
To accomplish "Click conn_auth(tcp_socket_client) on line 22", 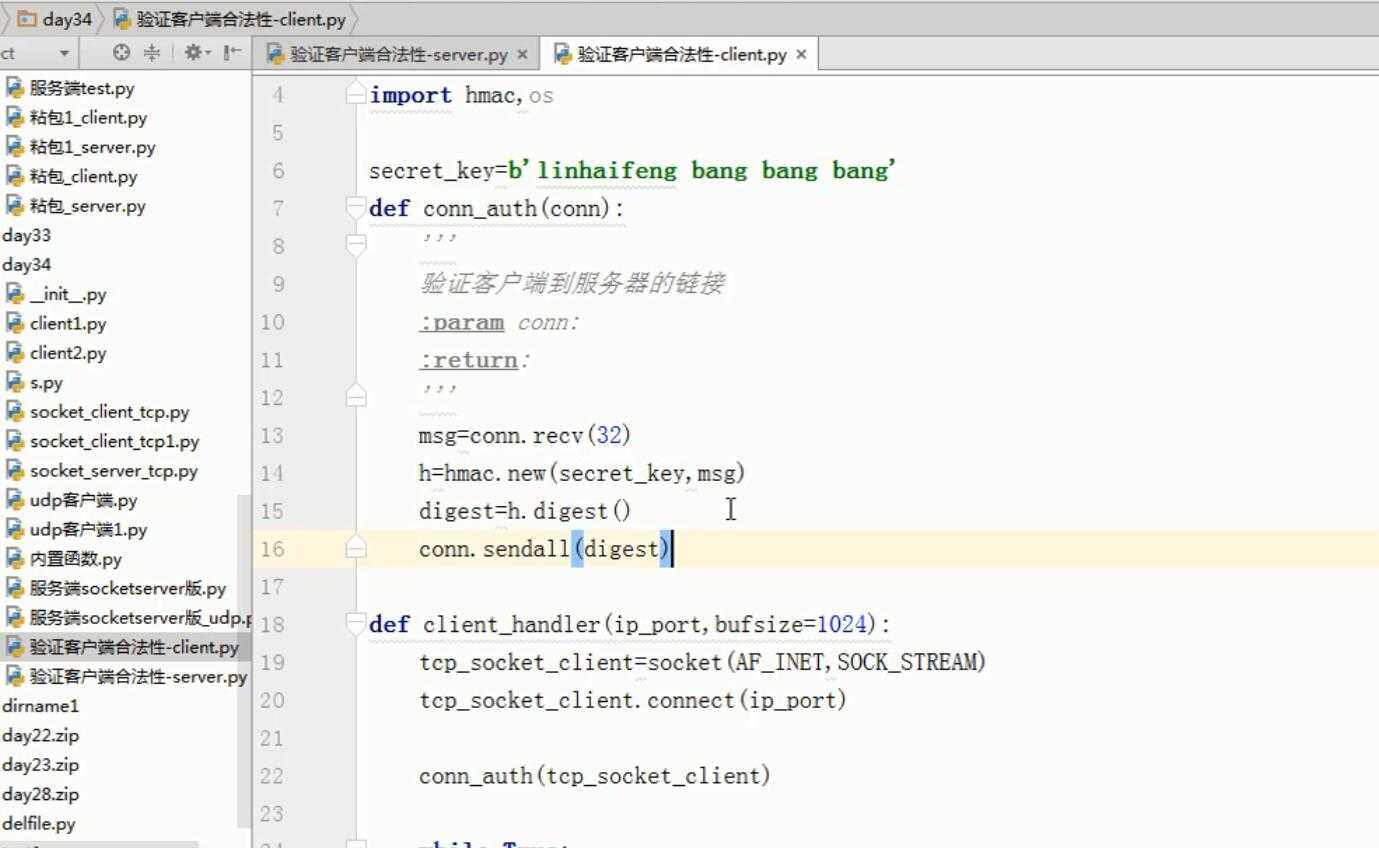I will [595, 776].
